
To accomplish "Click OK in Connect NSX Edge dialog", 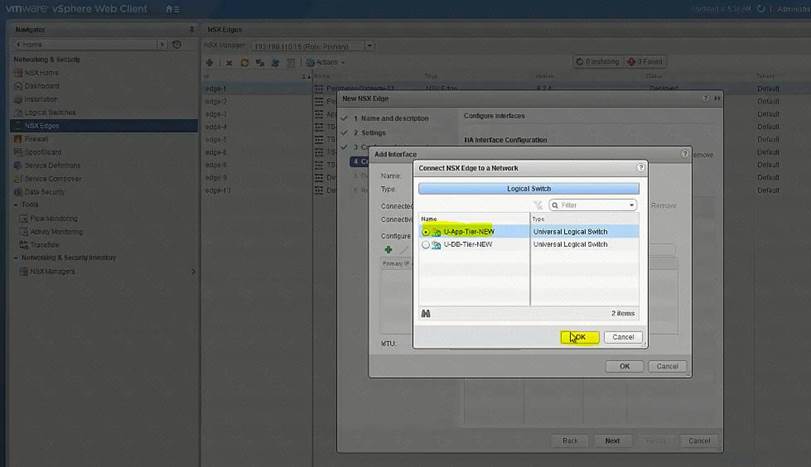I will pyautogui.click(x=580, y=337).
